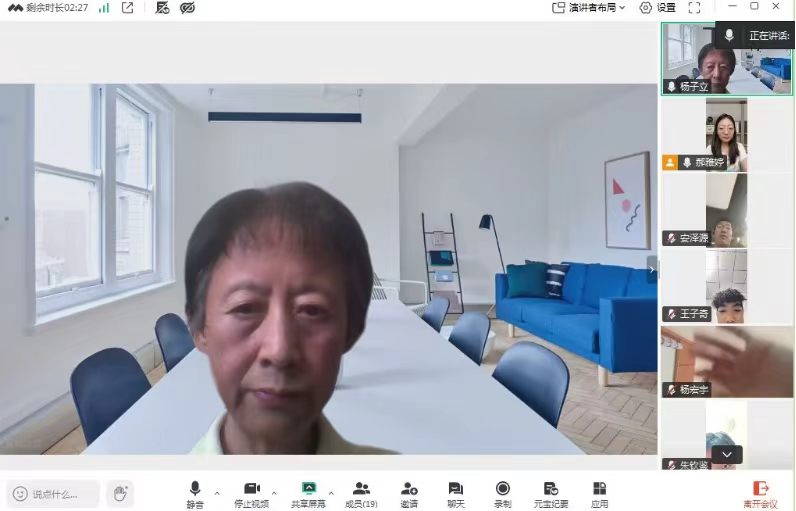
Task: Click the security shield icon in title bar
Action: click(162, 8)
